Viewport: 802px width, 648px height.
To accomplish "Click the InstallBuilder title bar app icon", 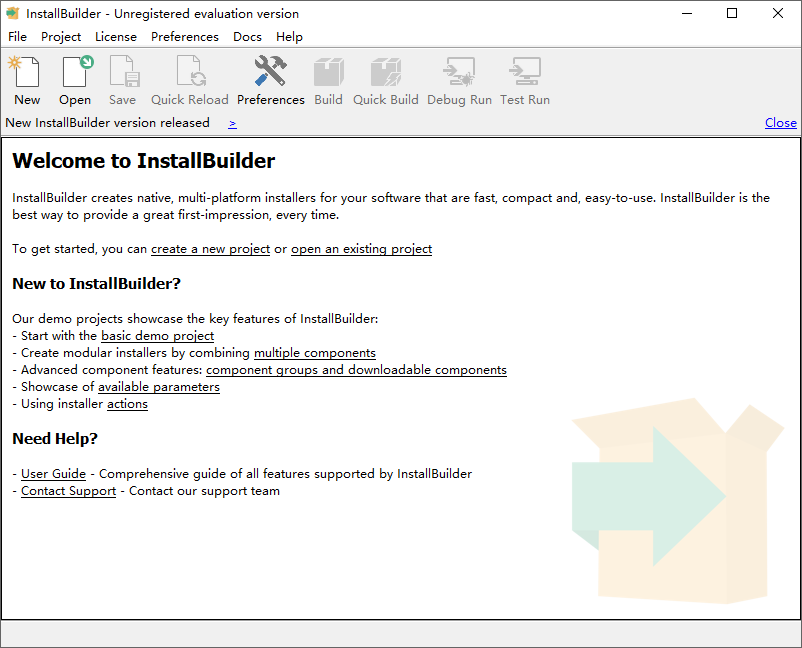I will [13, 13].
